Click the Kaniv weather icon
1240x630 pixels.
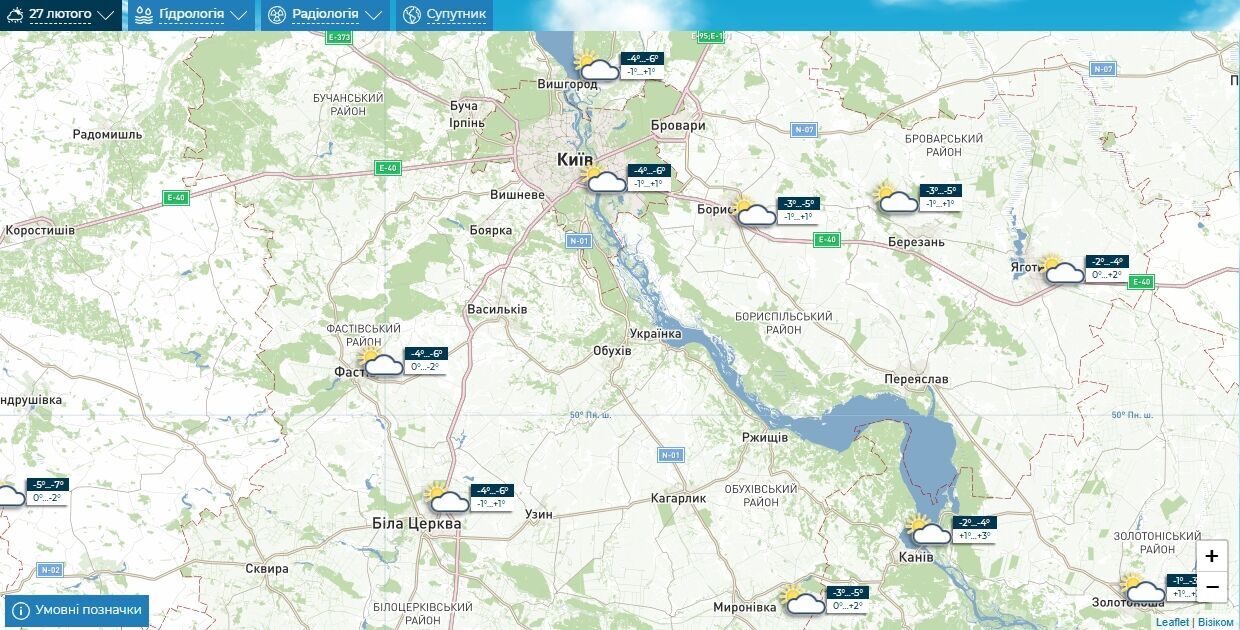click(929, 530)
